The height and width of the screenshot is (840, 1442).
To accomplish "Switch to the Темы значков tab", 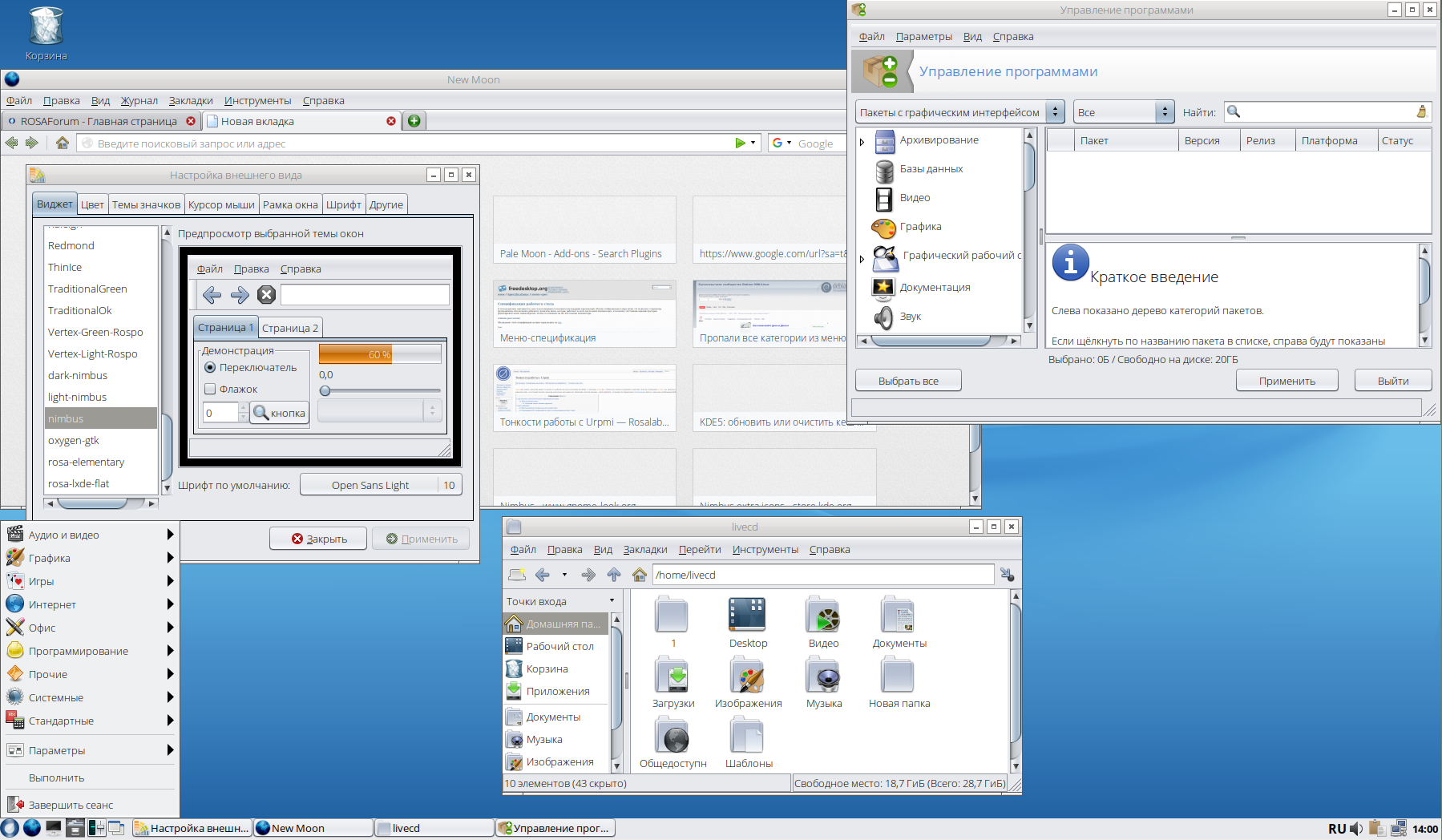I will pos(146,204).
